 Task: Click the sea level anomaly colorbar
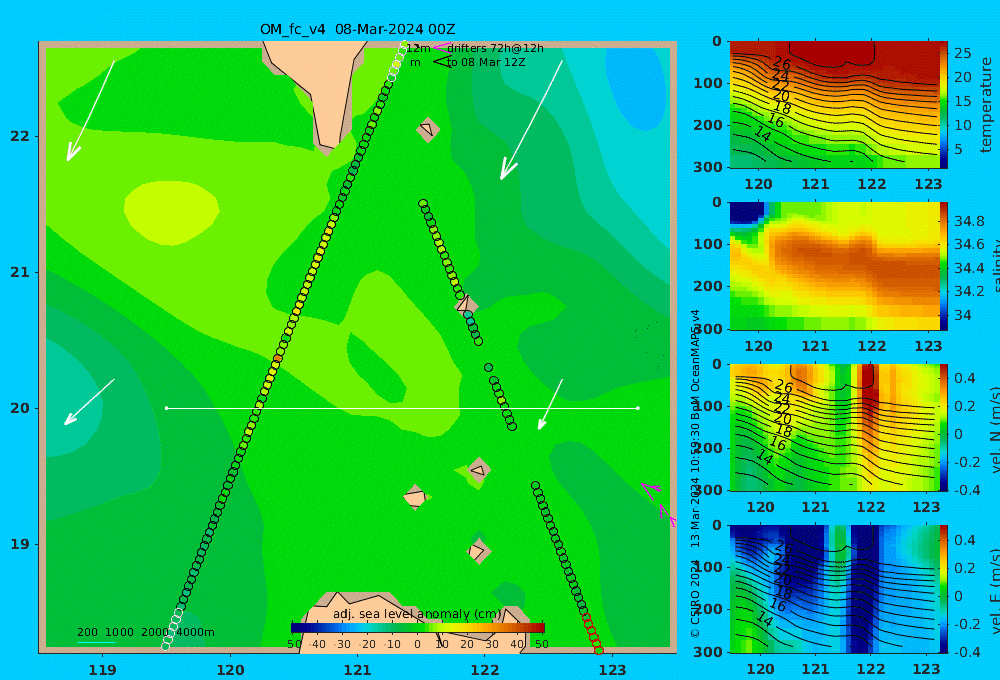[418, 628]
